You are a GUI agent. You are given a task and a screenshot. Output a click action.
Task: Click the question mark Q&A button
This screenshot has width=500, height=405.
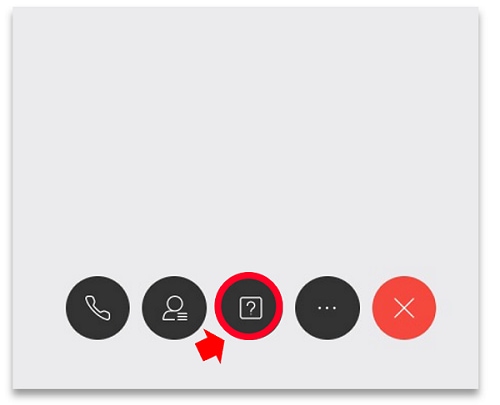tap(249, 307)
